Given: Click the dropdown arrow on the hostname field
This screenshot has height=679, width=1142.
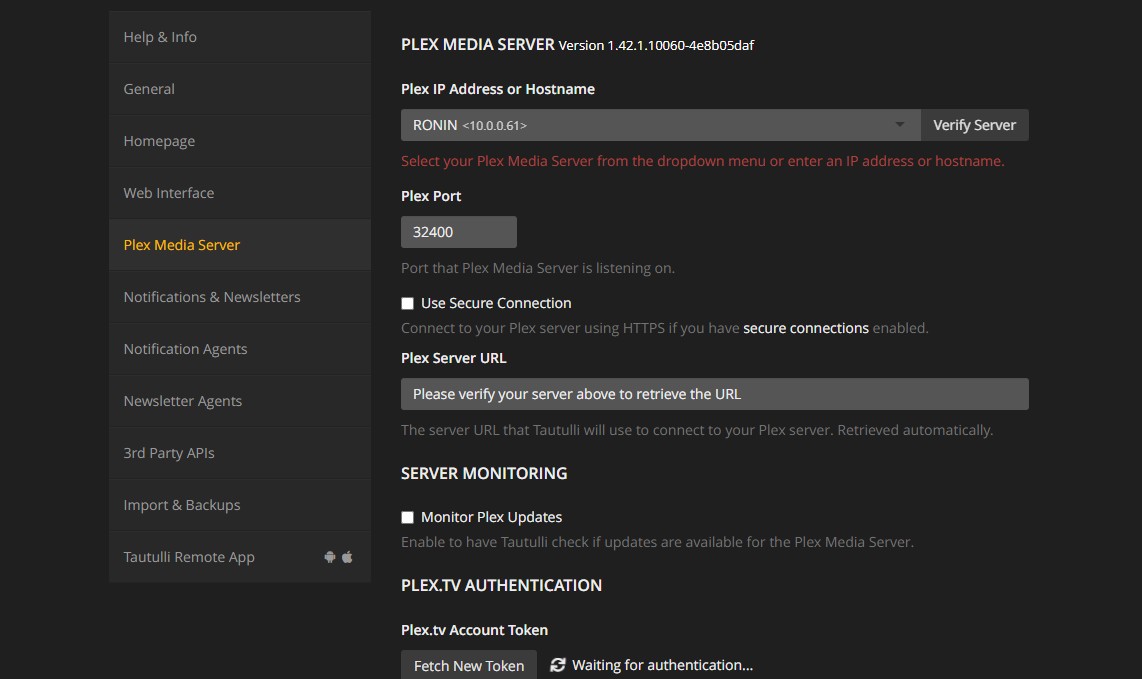Looking at the screenshot, I should (x=900, y=125).
